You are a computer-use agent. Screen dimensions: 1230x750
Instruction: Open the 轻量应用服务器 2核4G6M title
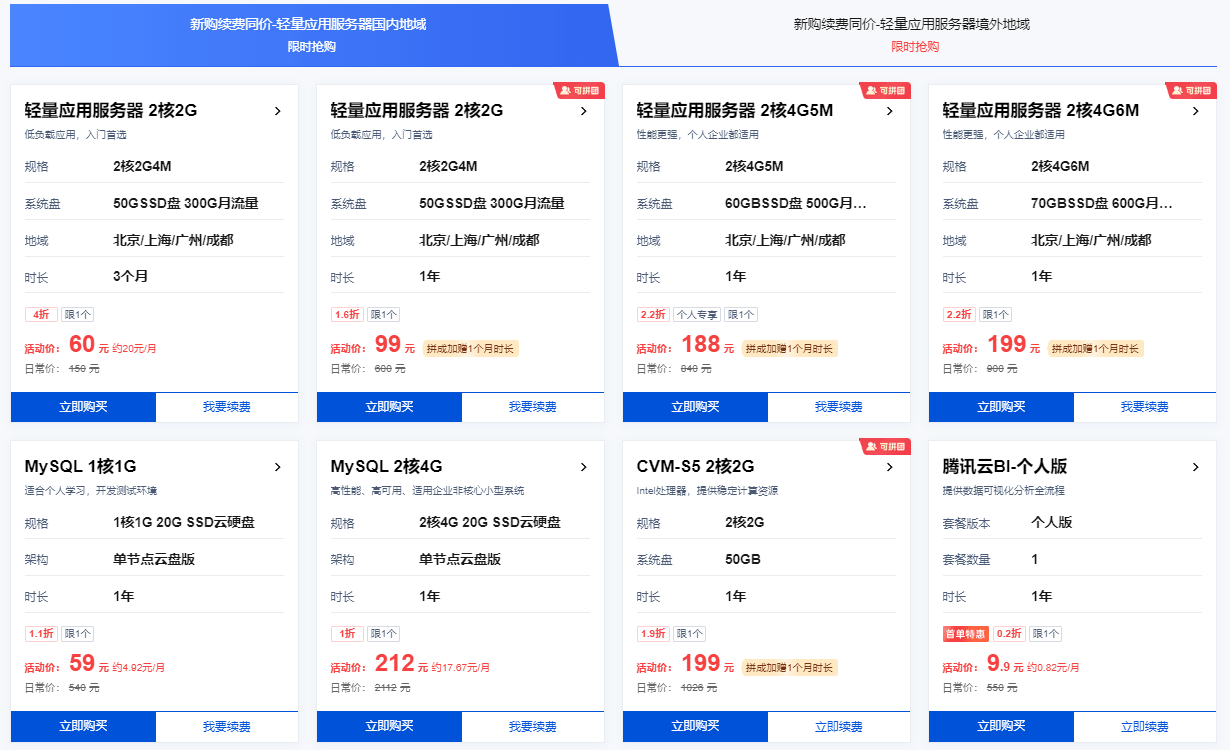(x=1041, y=110)
